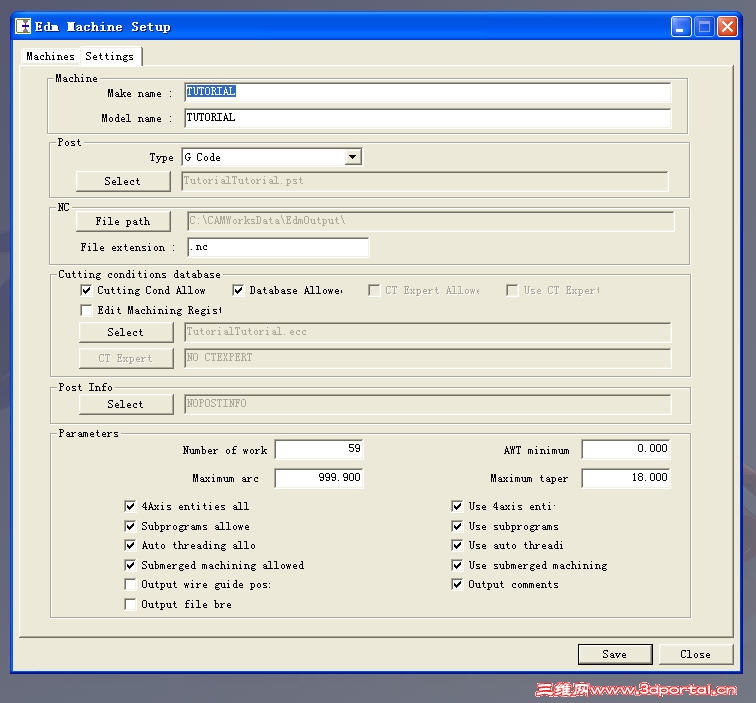Enable Output wire guide position checkbox

pos(130,584)
